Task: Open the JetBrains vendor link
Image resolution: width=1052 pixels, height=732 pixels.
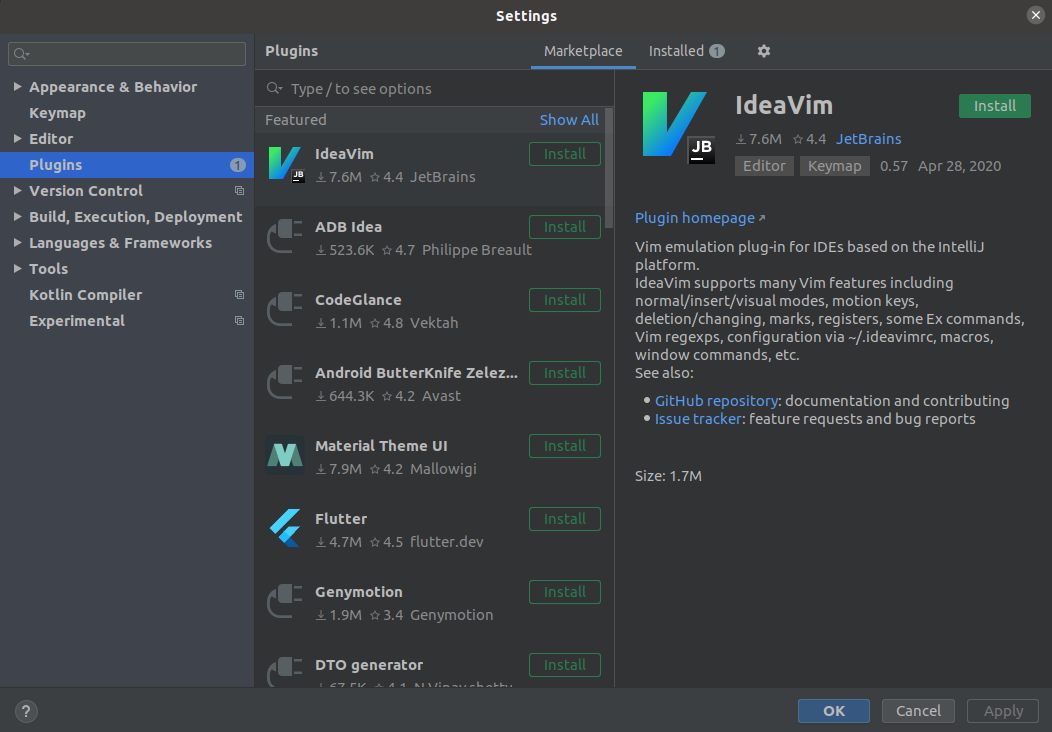Action: 868,139
